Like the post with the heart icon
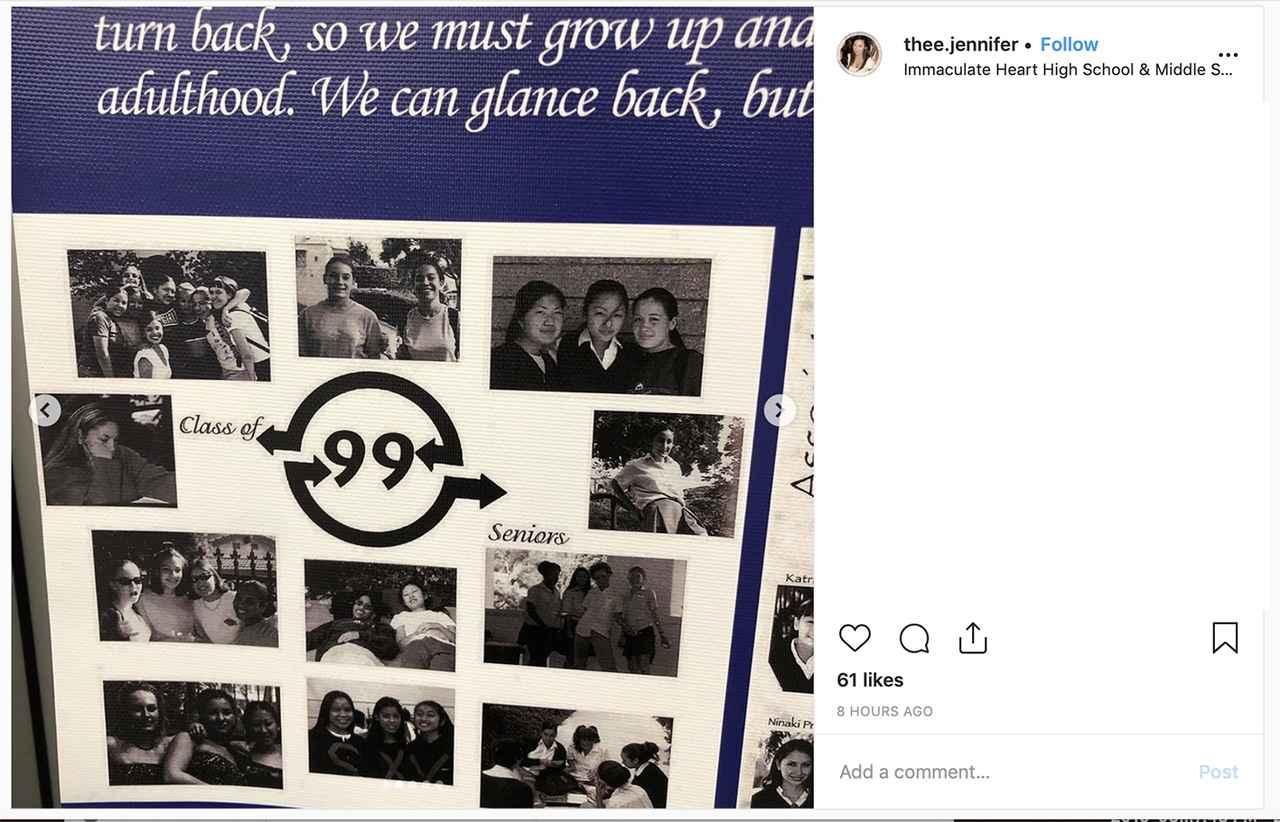The width and height of the screenshot is (1280, 822). point(854,638)
